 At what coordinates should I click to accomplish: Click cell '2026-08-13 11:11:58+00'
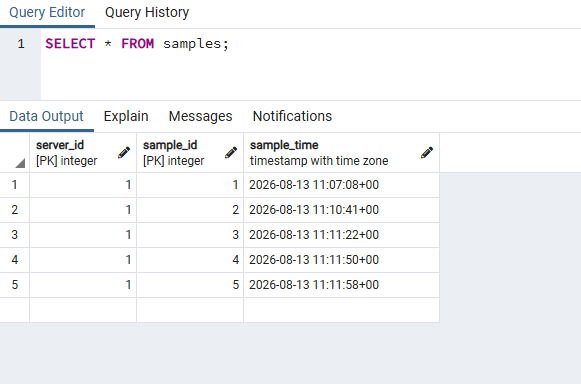coord(342,285)
